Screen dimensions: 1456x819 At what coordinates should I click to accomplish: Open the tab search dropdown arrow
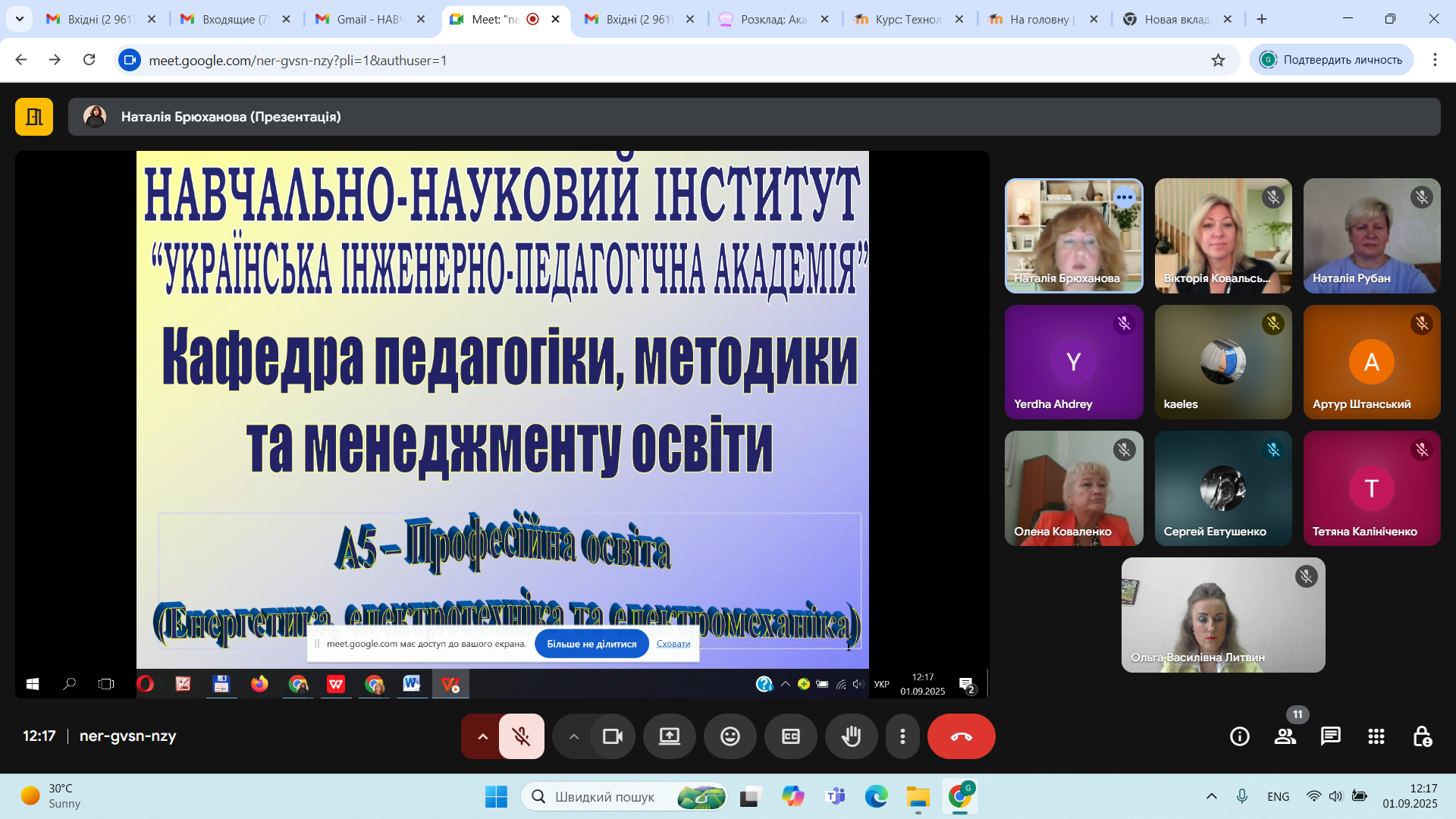point(20,19)
